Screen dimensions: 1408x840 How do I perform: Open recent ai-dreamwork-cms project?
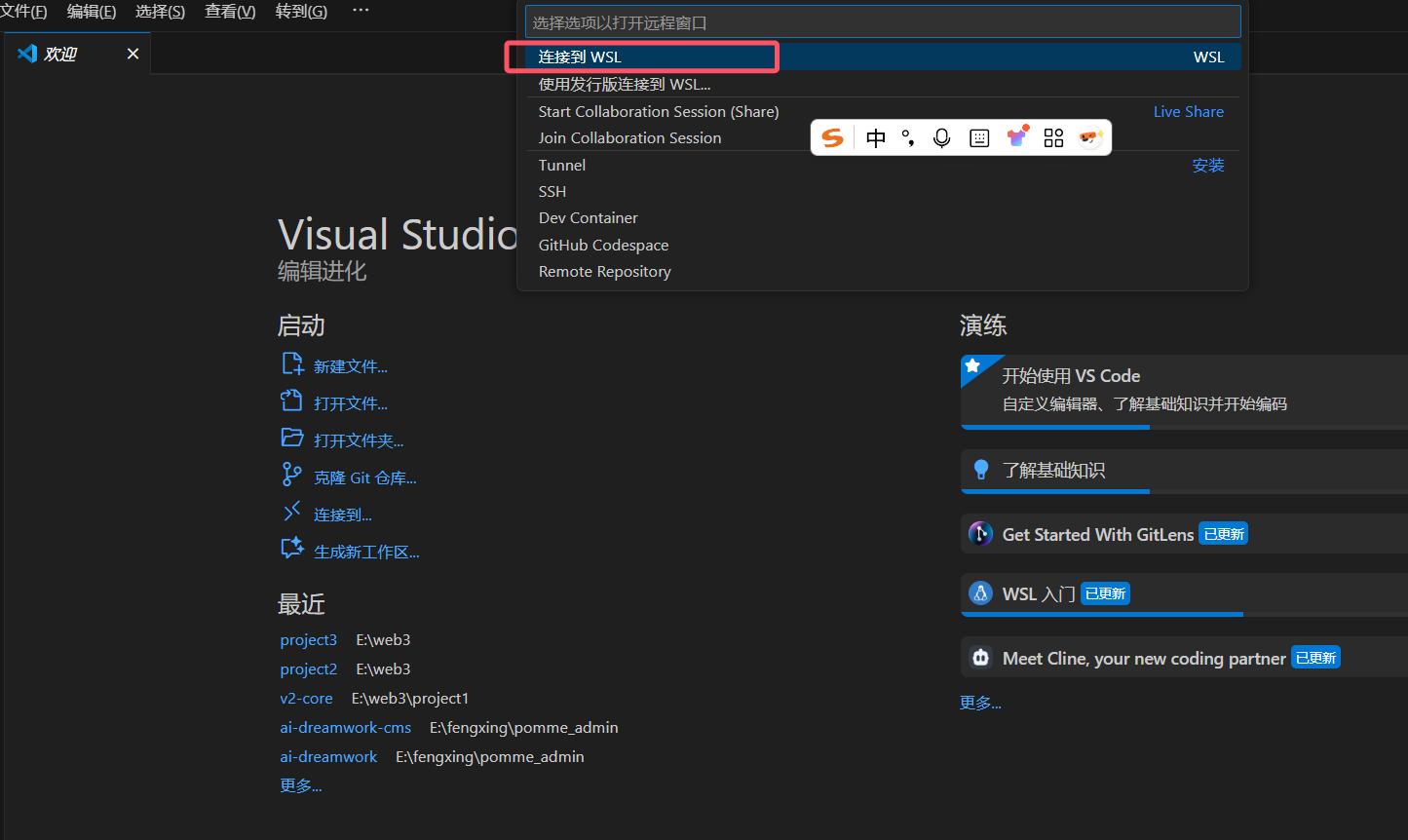[346, 727]
